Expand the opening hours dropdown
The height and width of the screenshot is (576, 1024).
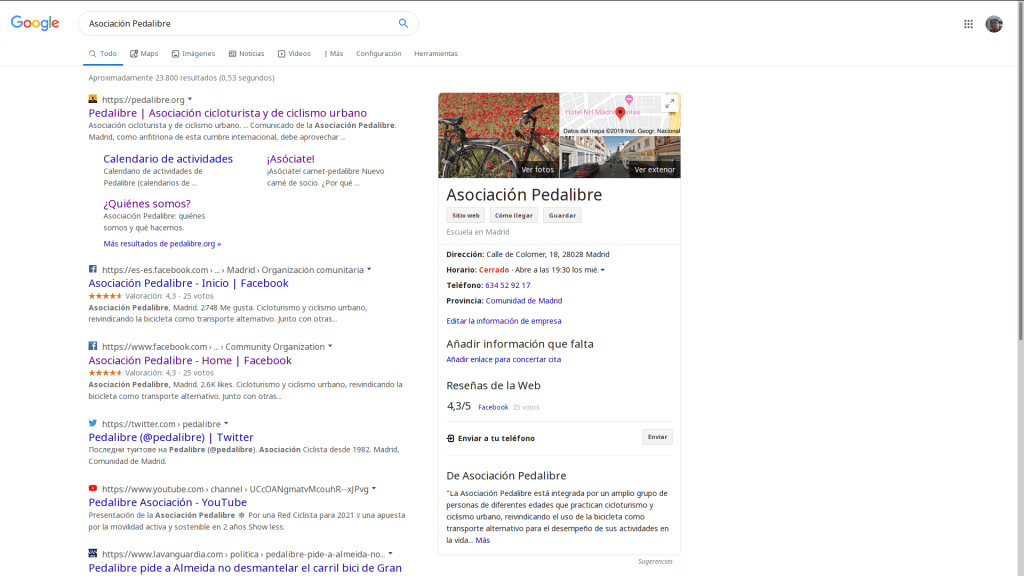point(602,270)
